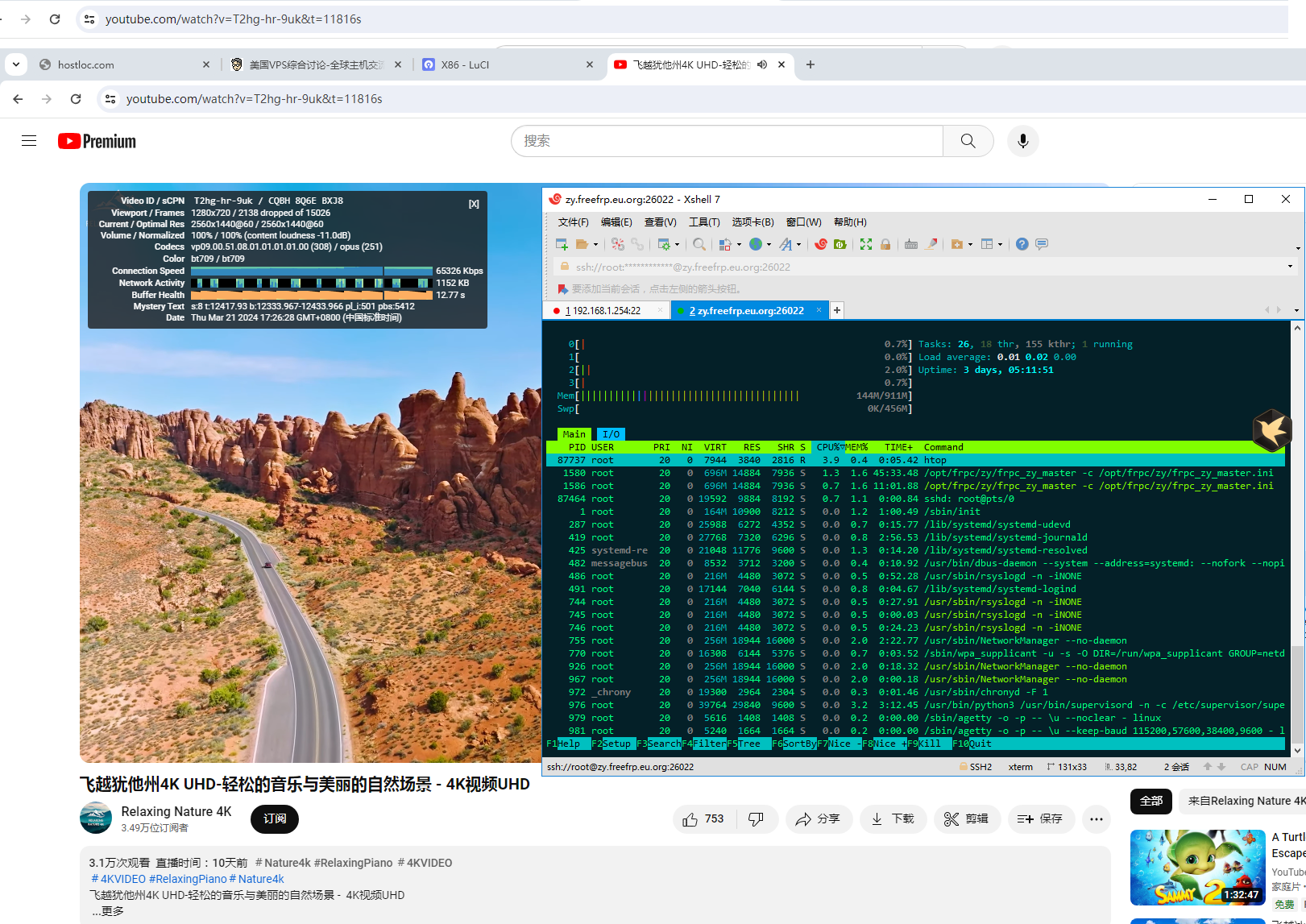Launch Xftp with the green toolbar icon
This screenshot has width=1306, height=924.
[x=840, y=244]
